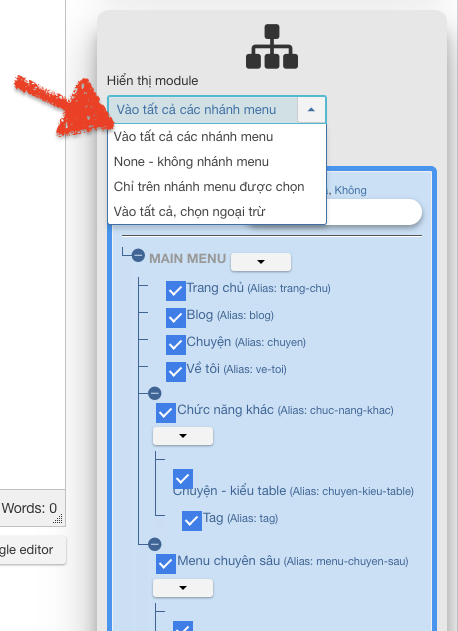
Task: Click the sitemap hierarchy icon
Action: (272, 46)
